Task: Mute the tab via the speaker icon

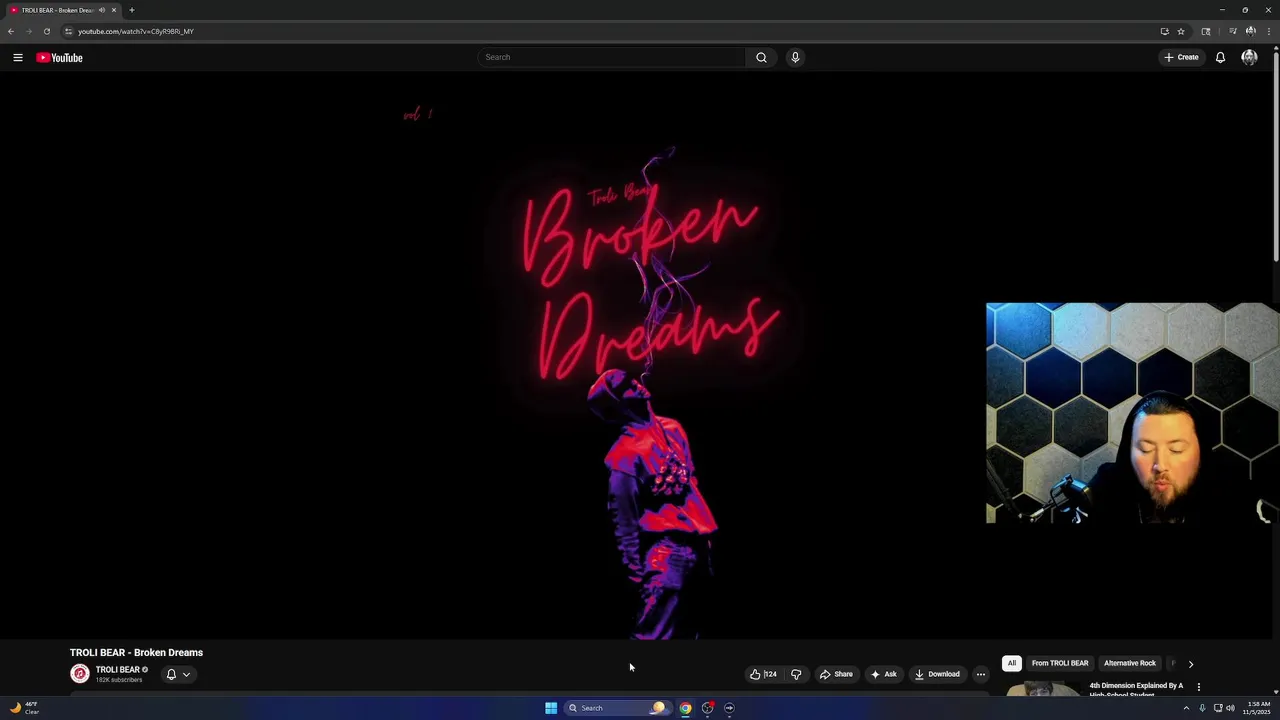Action: tap(101, 10)
